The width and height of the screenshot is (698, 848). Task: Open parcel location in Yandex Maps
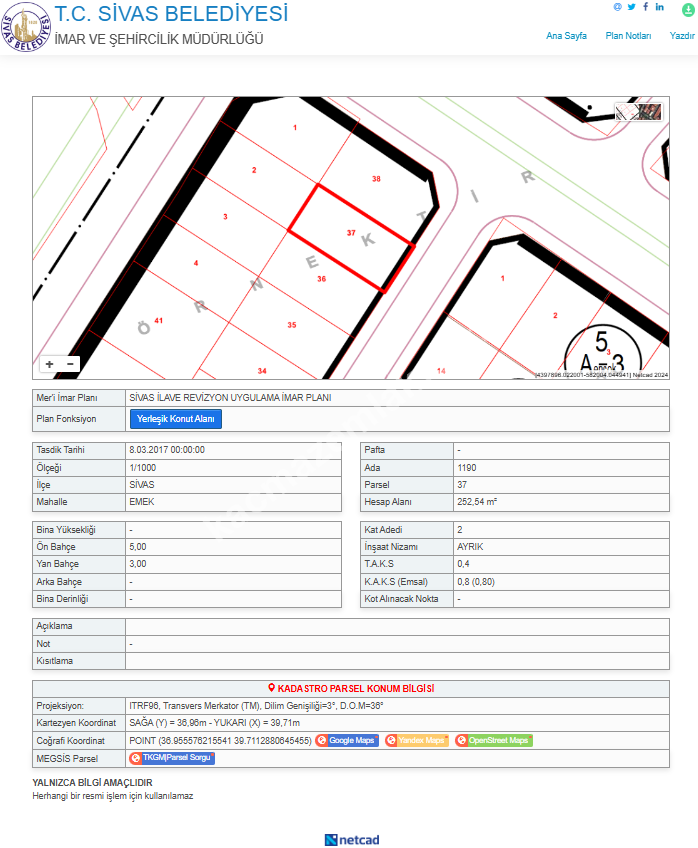pyautogui.click(x=417, y=741)
